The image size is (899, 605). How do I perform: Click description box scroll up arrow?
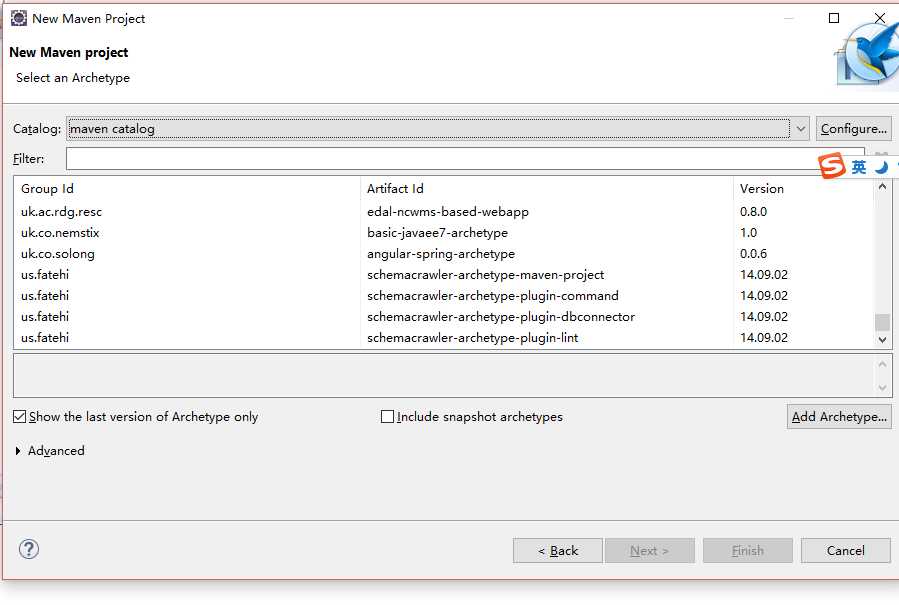click(882, 364)
